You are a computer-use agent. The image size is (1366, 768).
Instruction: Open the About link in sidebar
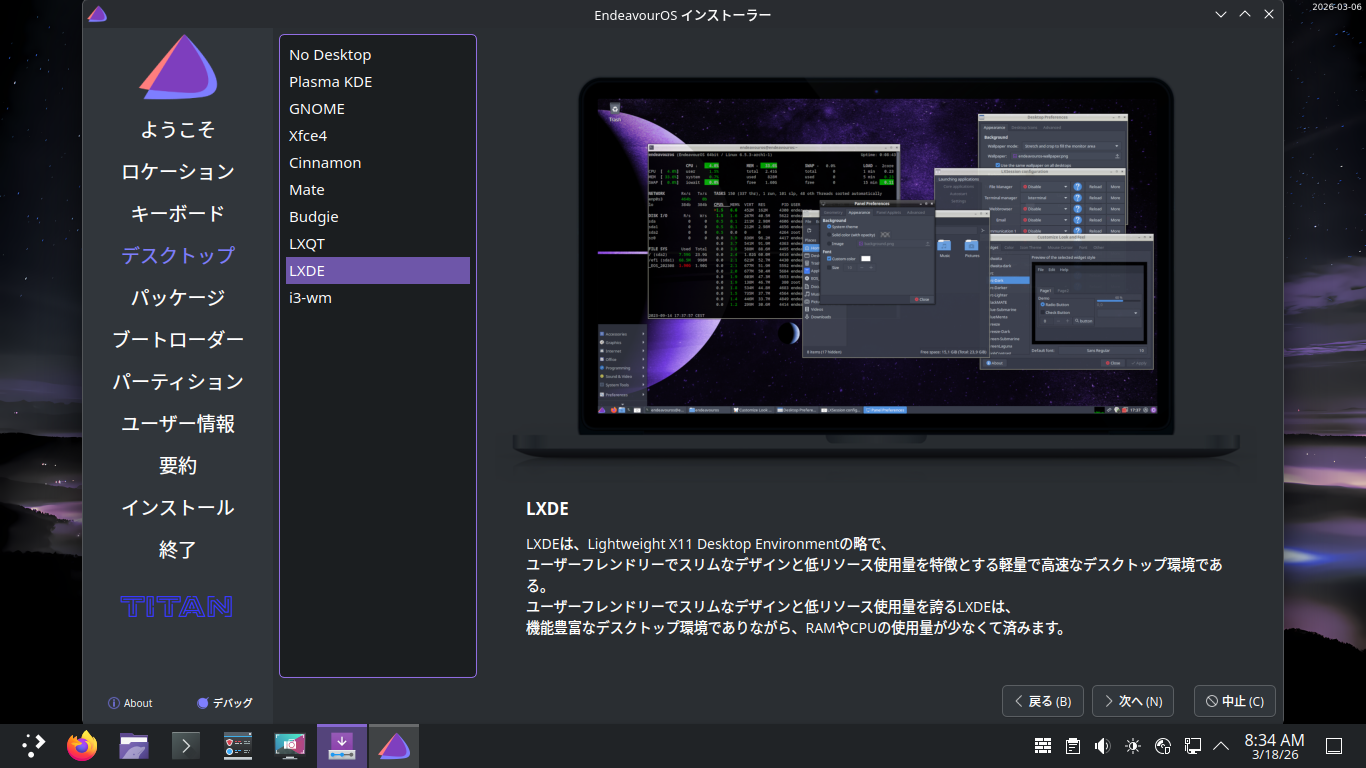[130, 703]
